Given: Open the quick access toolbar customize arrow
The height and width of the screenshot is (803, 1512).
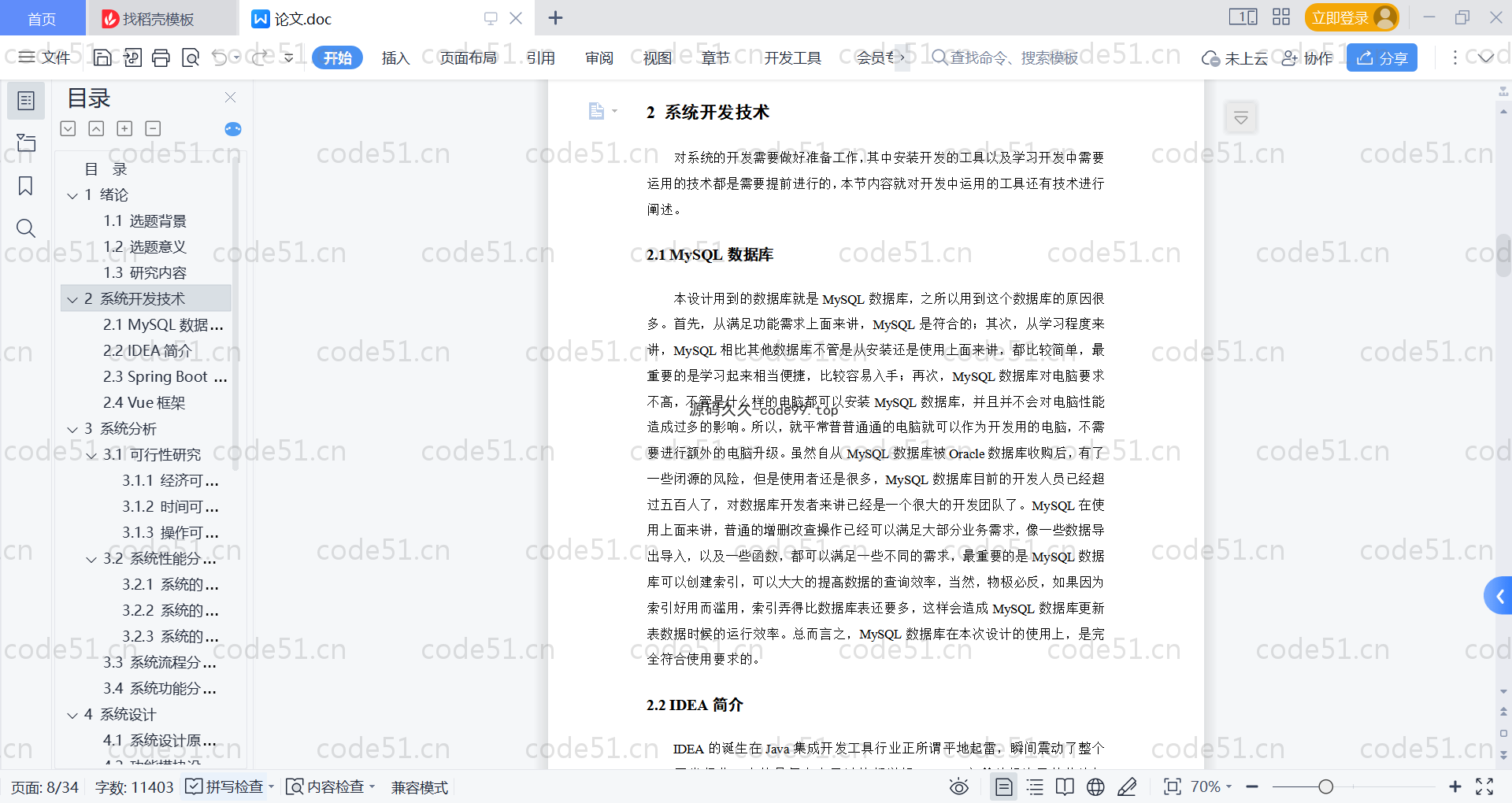Looking at the screenshot, I should point(289,57).
